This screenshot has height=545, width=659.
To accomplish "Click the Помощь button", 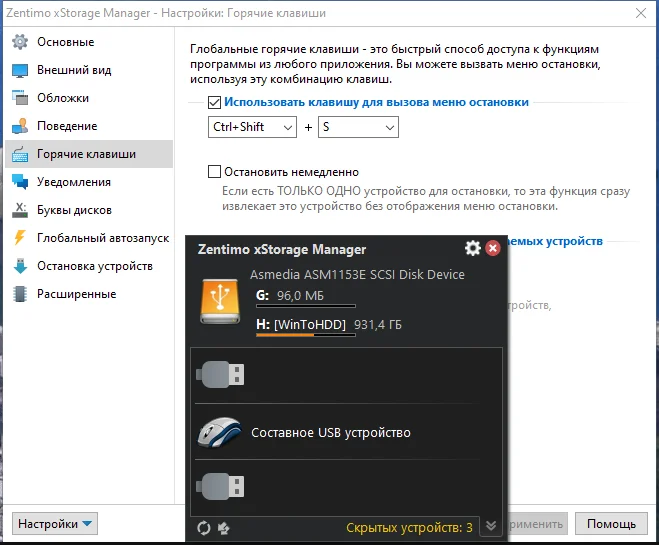I will point(611,524).
